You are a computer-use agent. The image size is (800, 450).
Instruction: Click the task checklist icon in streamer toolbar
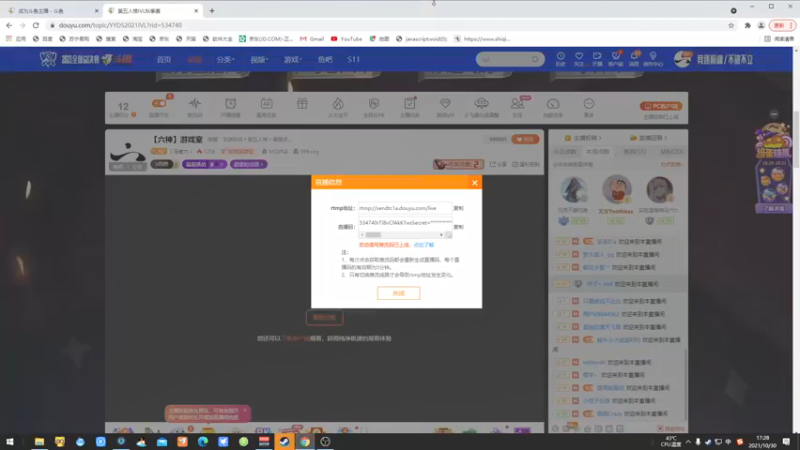(410, 104)
